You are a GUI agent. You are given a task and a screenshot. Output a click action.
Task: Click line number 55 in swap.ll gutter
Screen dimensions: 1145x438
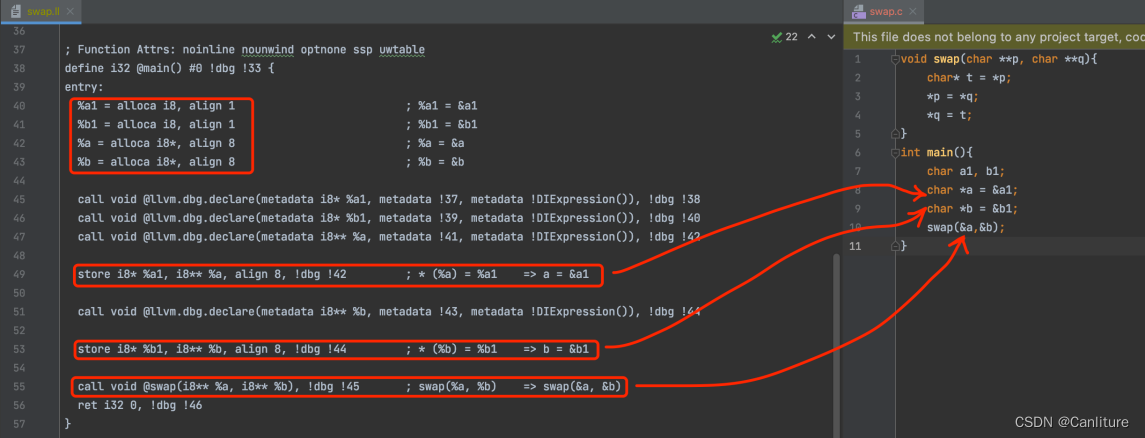[20, 386]
